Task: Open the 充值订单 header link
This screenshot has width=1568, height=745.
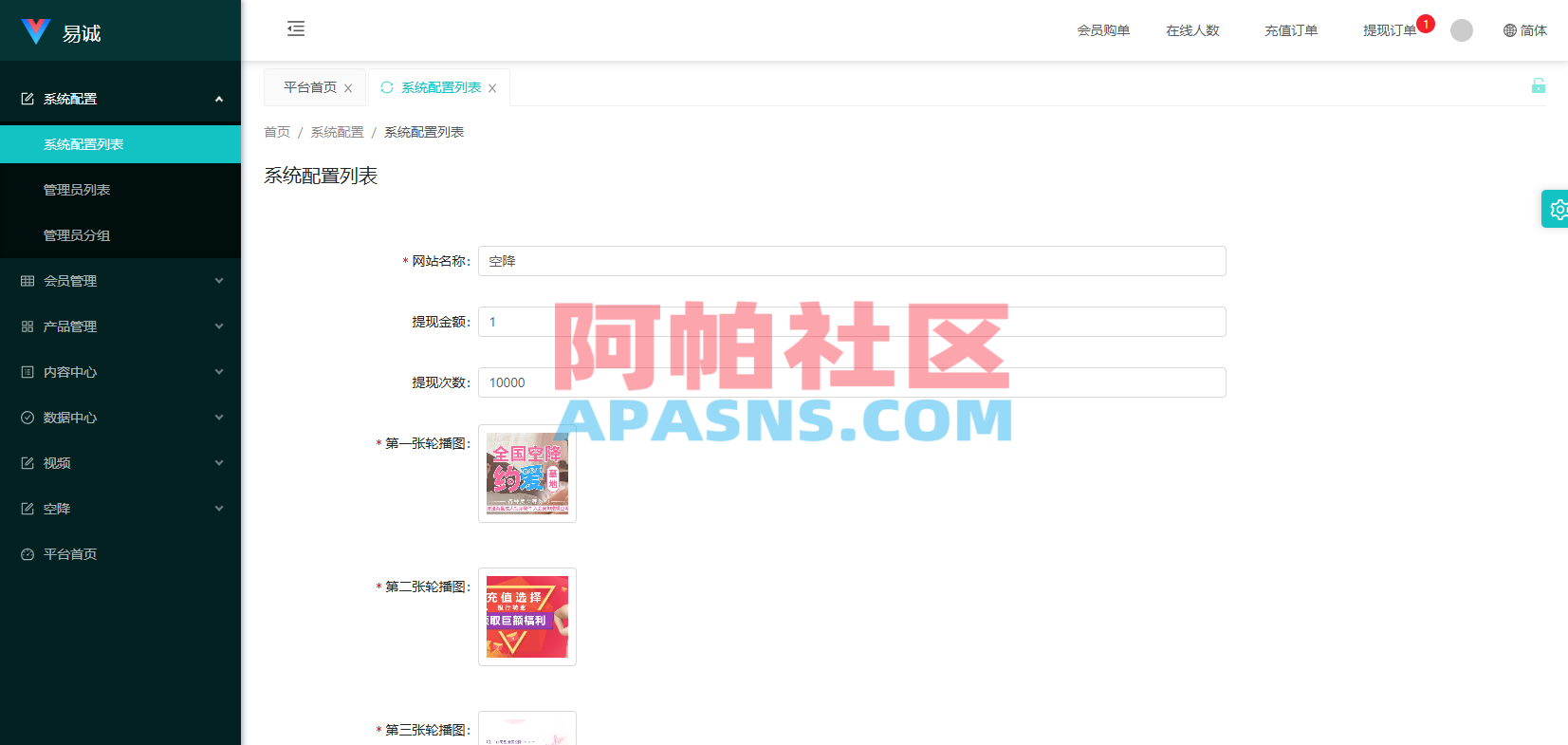Action: point(1291,30)
